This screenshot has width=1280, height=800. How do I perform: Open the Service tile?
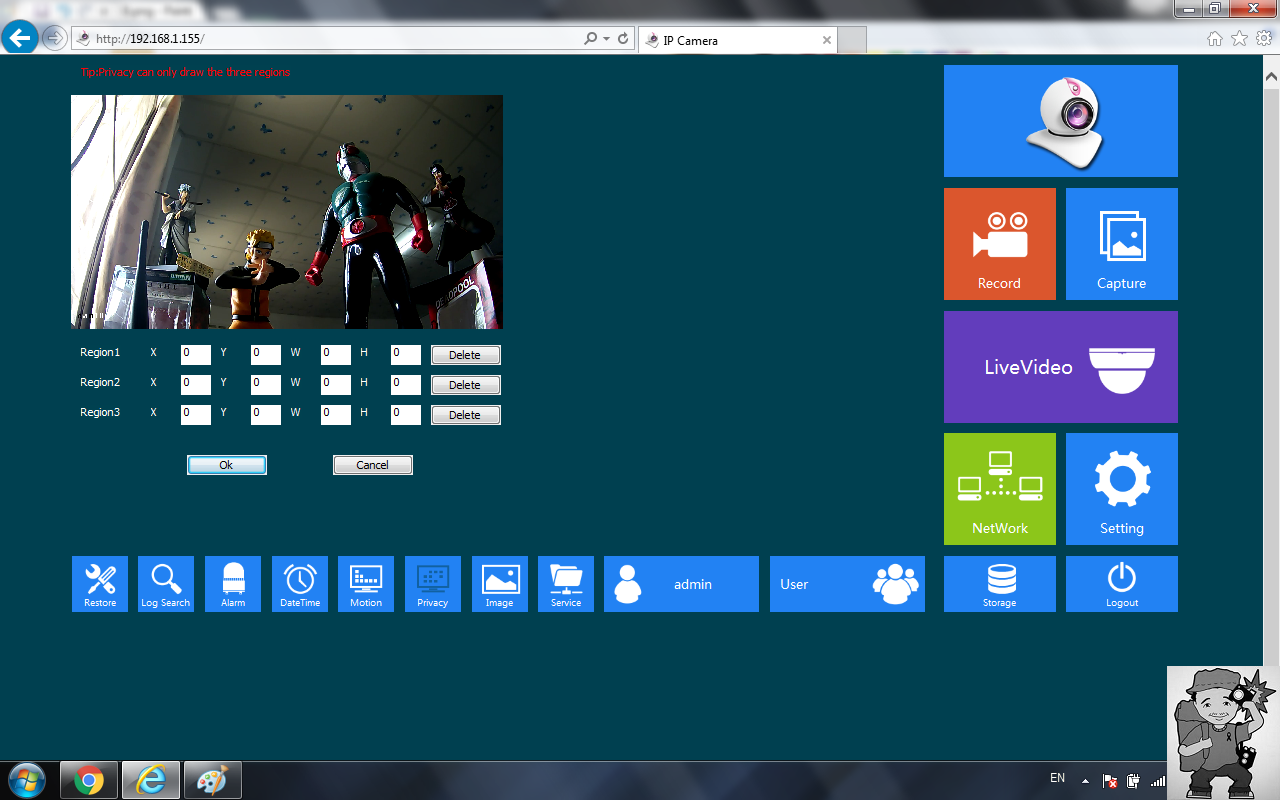click(566, 584)
